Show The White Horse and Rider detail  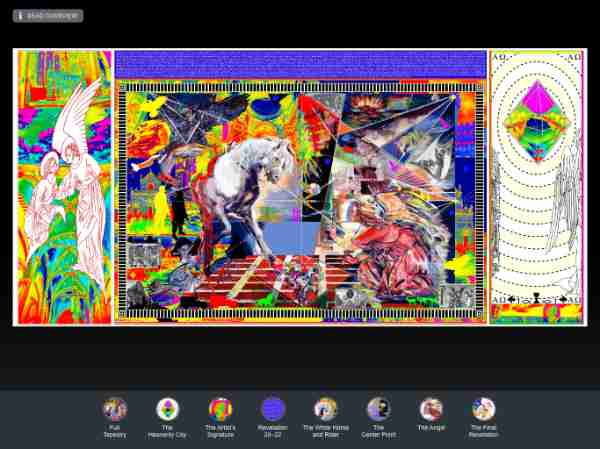coord(326,409)
